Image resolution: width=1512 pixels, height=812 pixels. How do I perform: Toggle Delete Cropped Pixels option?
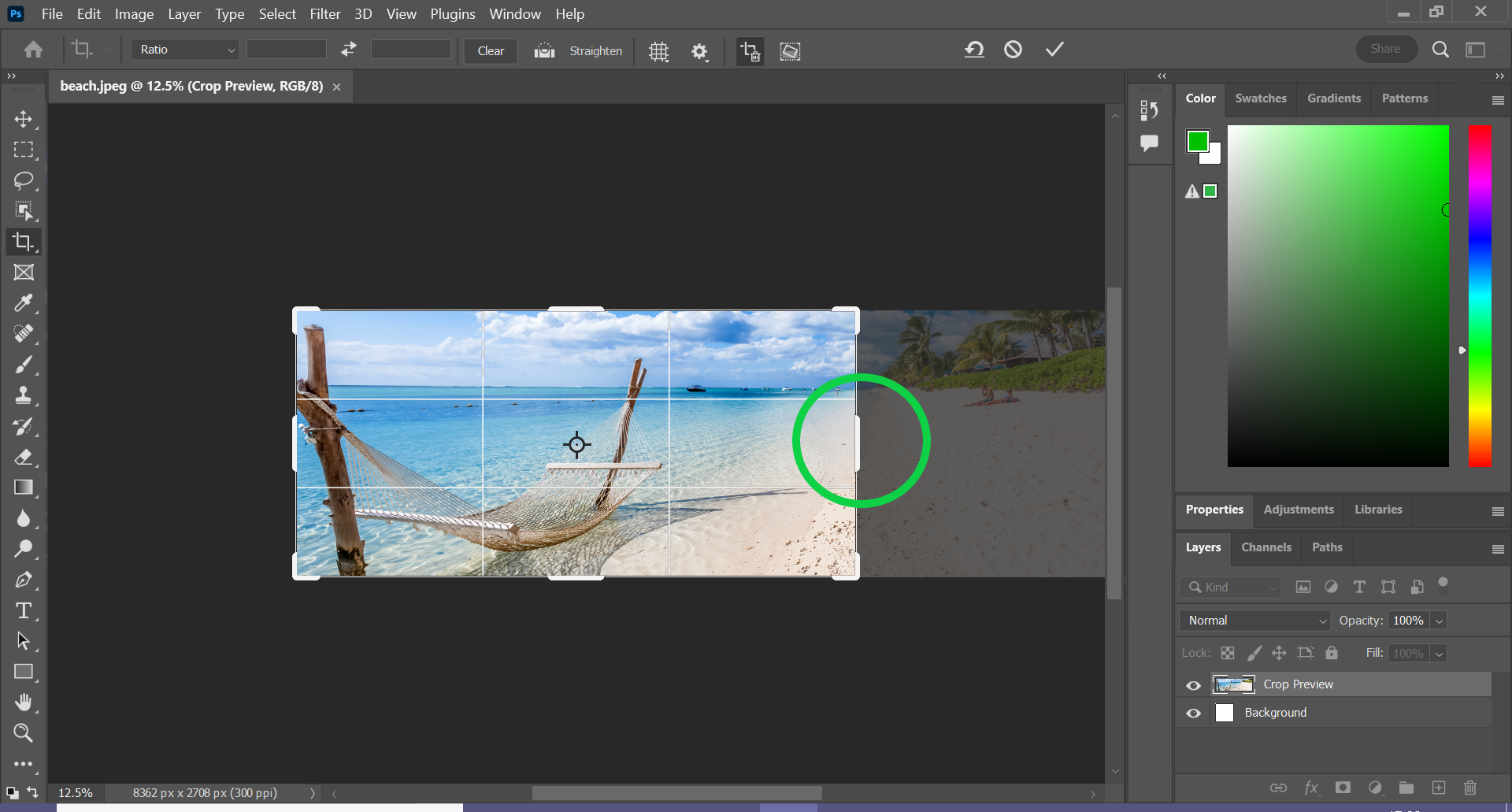pyautogui.click(x=750, y=51)
